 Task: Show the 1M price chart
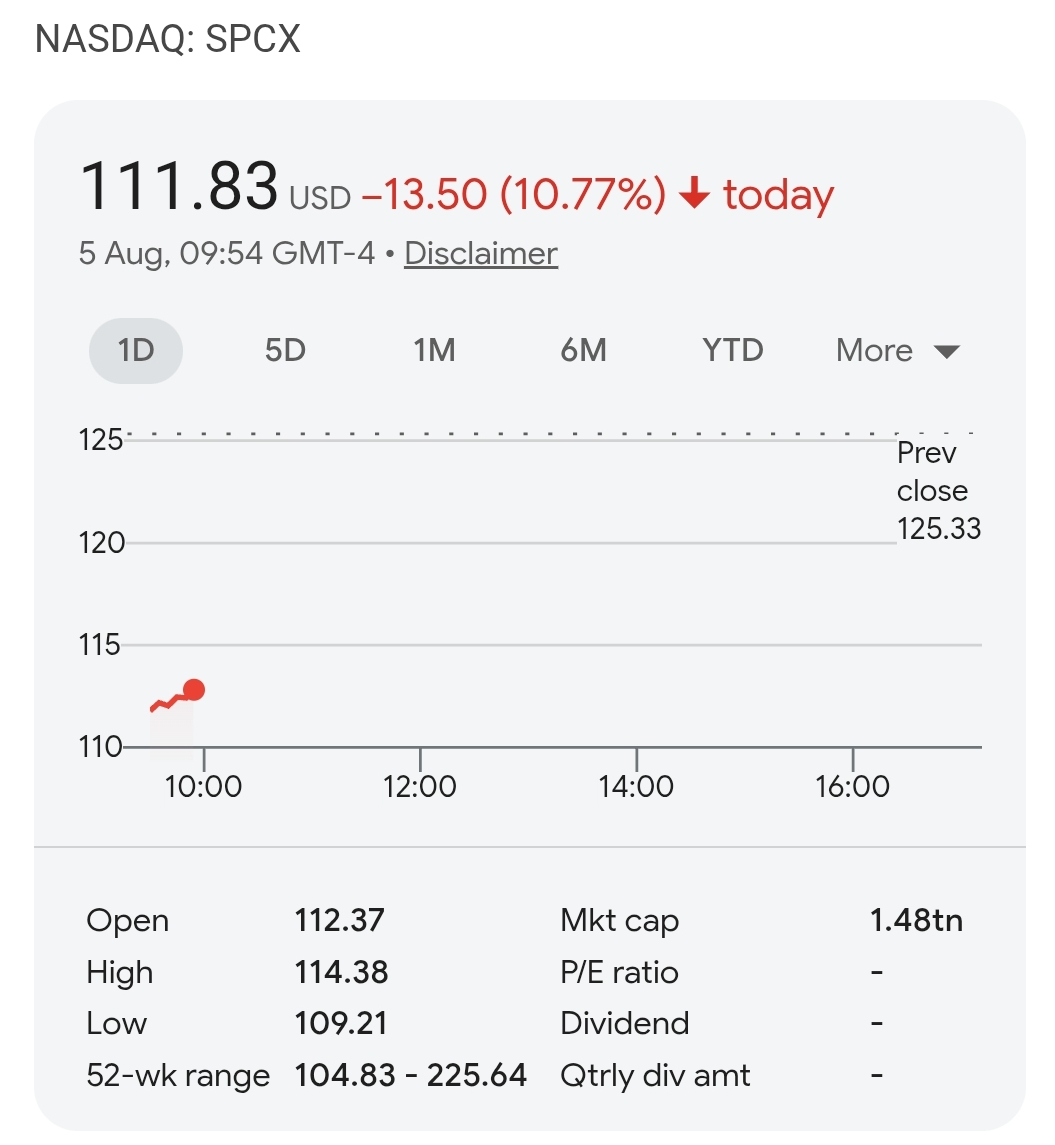click(434, 351)
